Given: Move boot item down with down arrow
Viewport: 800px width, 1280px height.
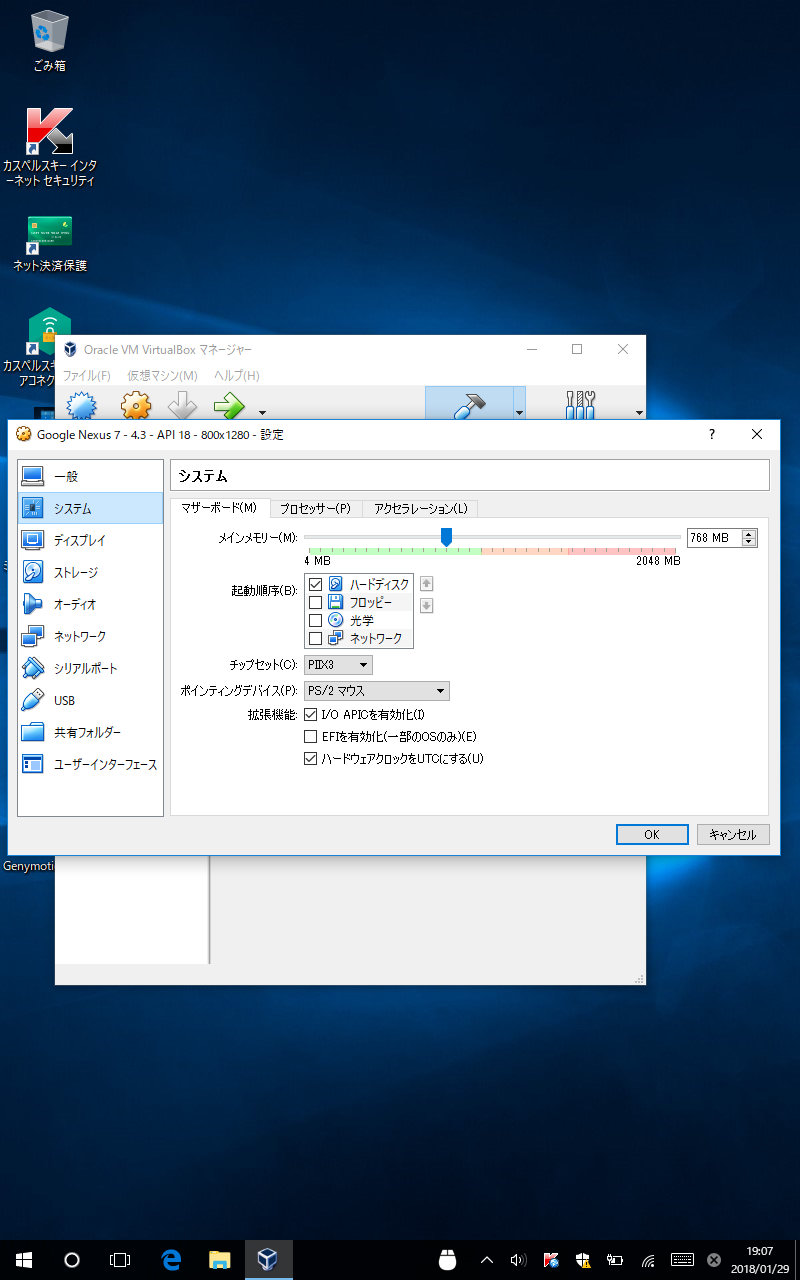Looking at the screenshot, I should 426,605.
